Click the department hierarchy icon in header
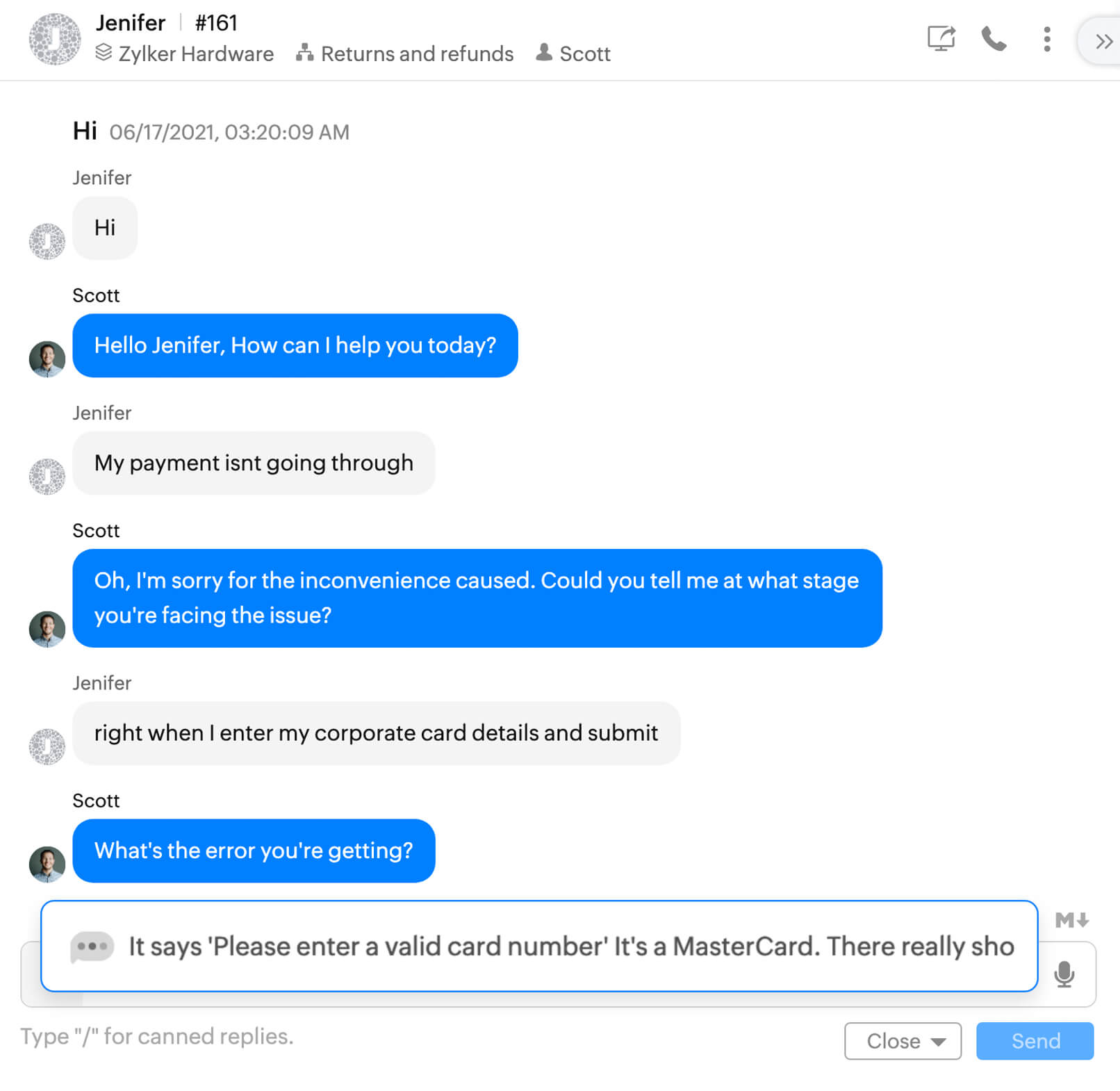The height and width of the screenshot is (1091, 1120). click(x=304, y=53)
